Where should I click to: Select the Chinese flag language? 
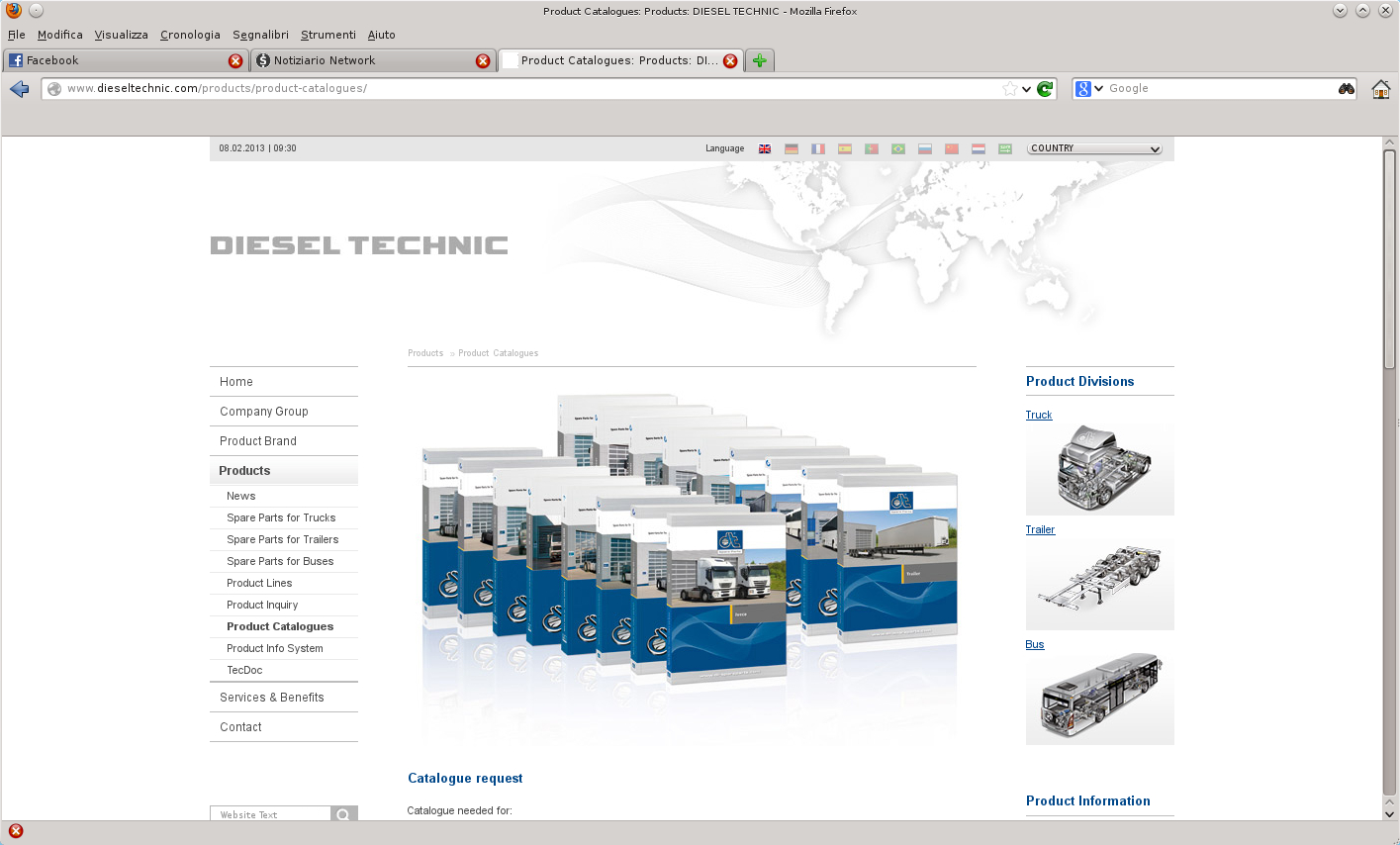coord(952,148)
